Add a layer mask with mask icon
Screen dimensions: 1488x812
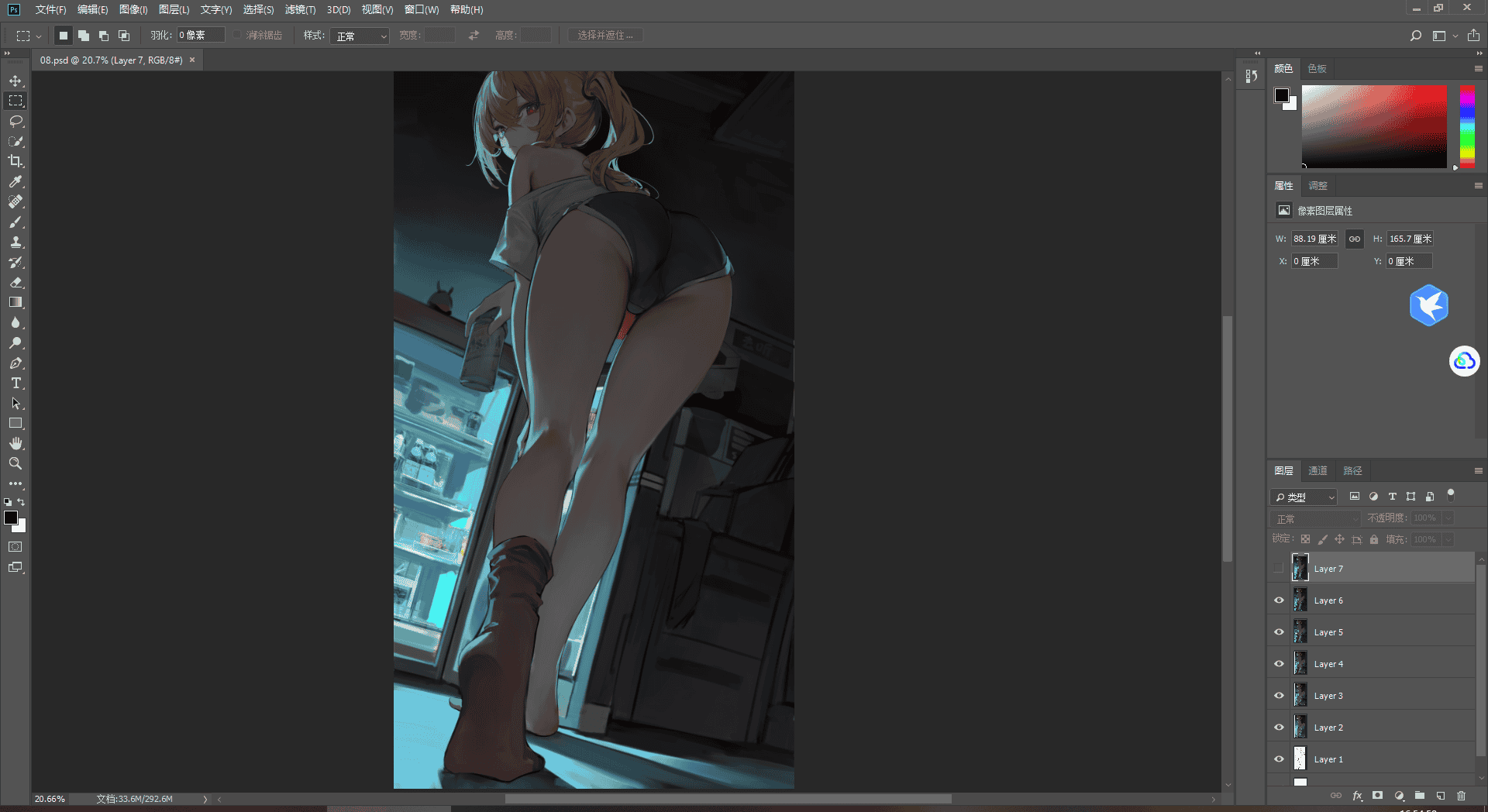pos(1377,796)
